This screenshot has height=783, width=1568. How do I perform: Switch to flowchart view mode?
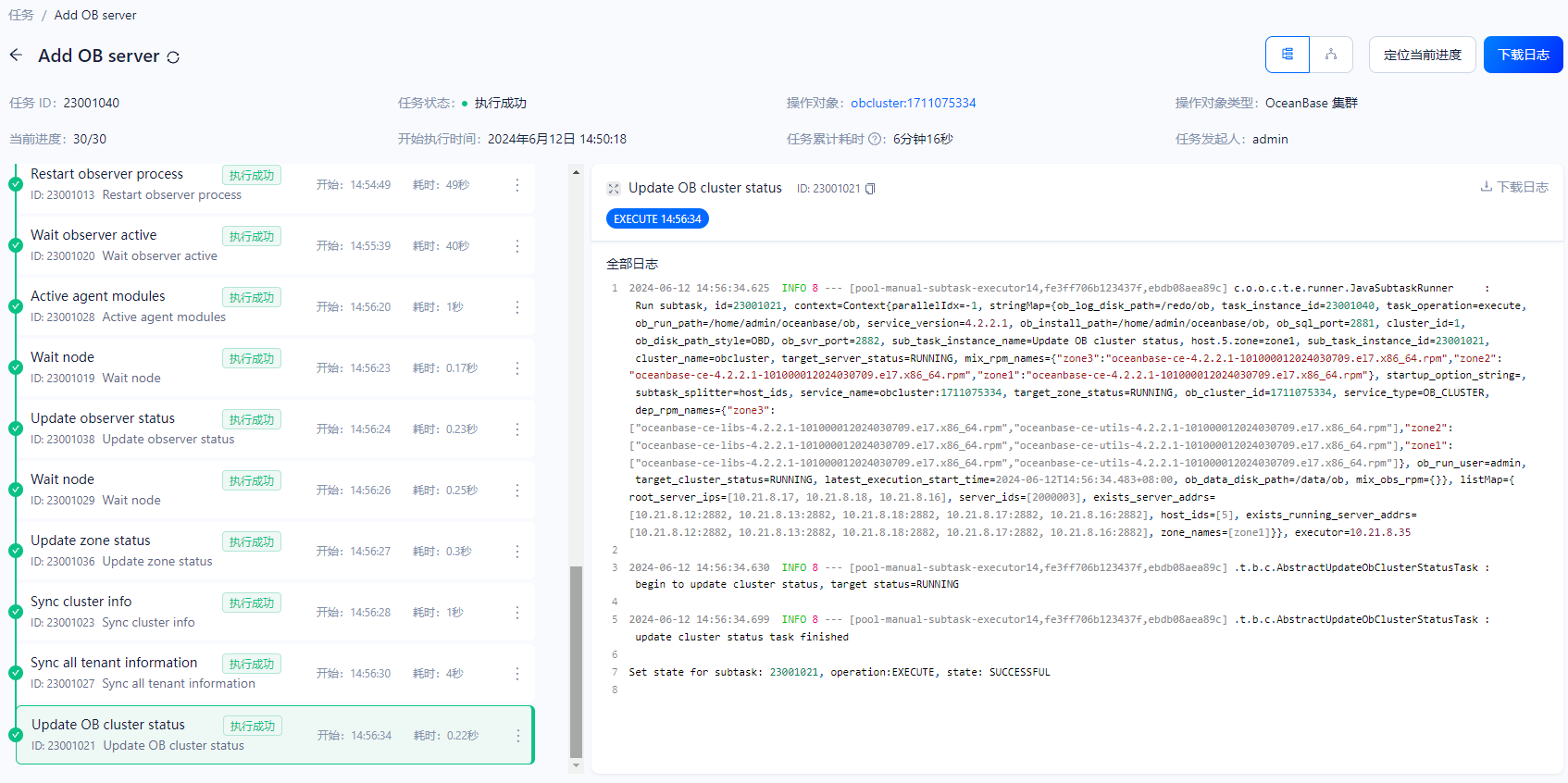coord(1331,55)
